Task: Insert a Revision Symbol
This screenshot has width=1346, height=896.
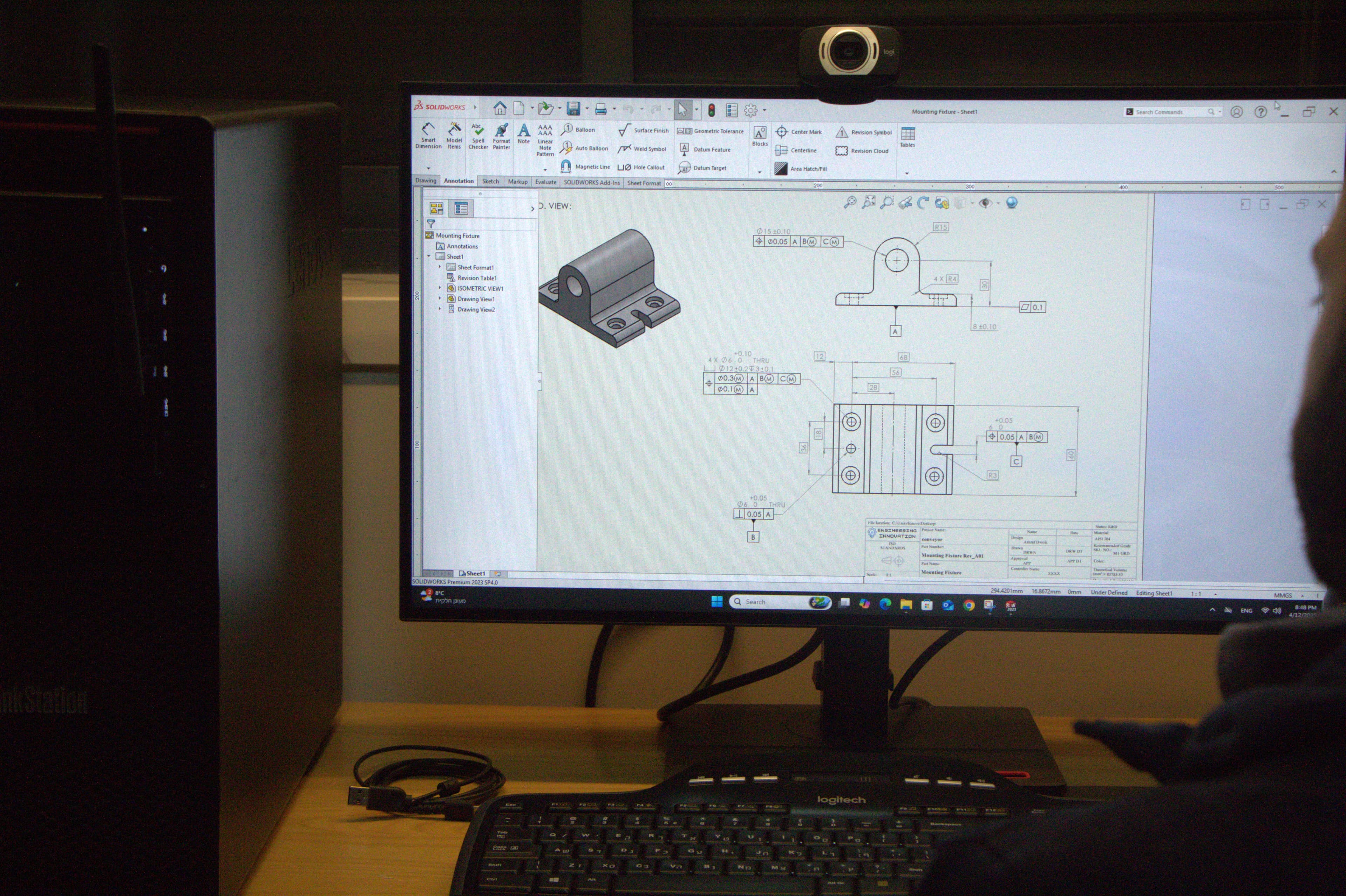Action: [x=864, y=132]
